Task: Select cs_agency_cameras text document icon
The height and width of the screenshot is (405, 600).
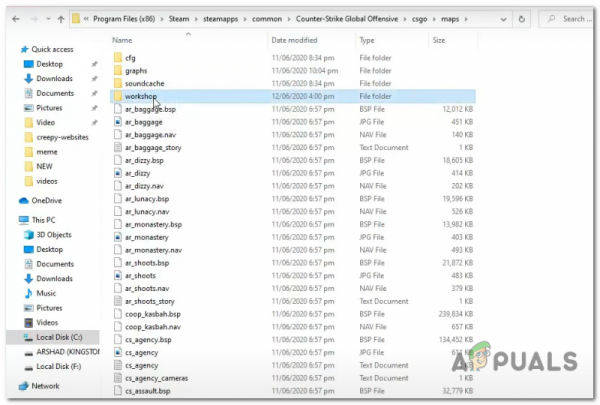Action: tap(118, 378)
